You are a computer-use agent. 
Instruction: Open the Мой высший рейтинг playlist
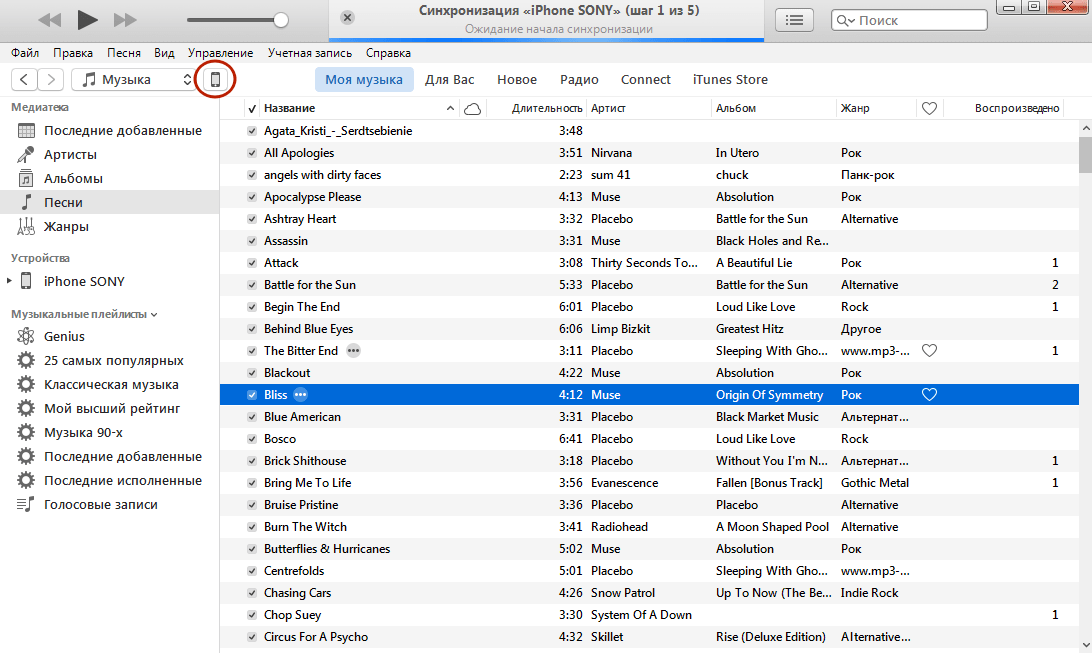pyautogui.click(x=109, y=409)
